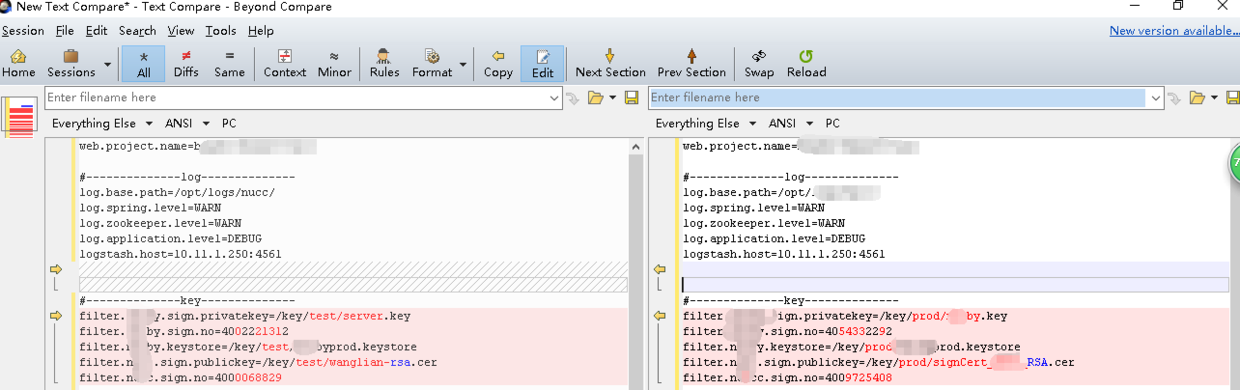Open right pane Everything Else dropdown
The width and height of the screenshot is (1240, 390).
click(706, 123)
